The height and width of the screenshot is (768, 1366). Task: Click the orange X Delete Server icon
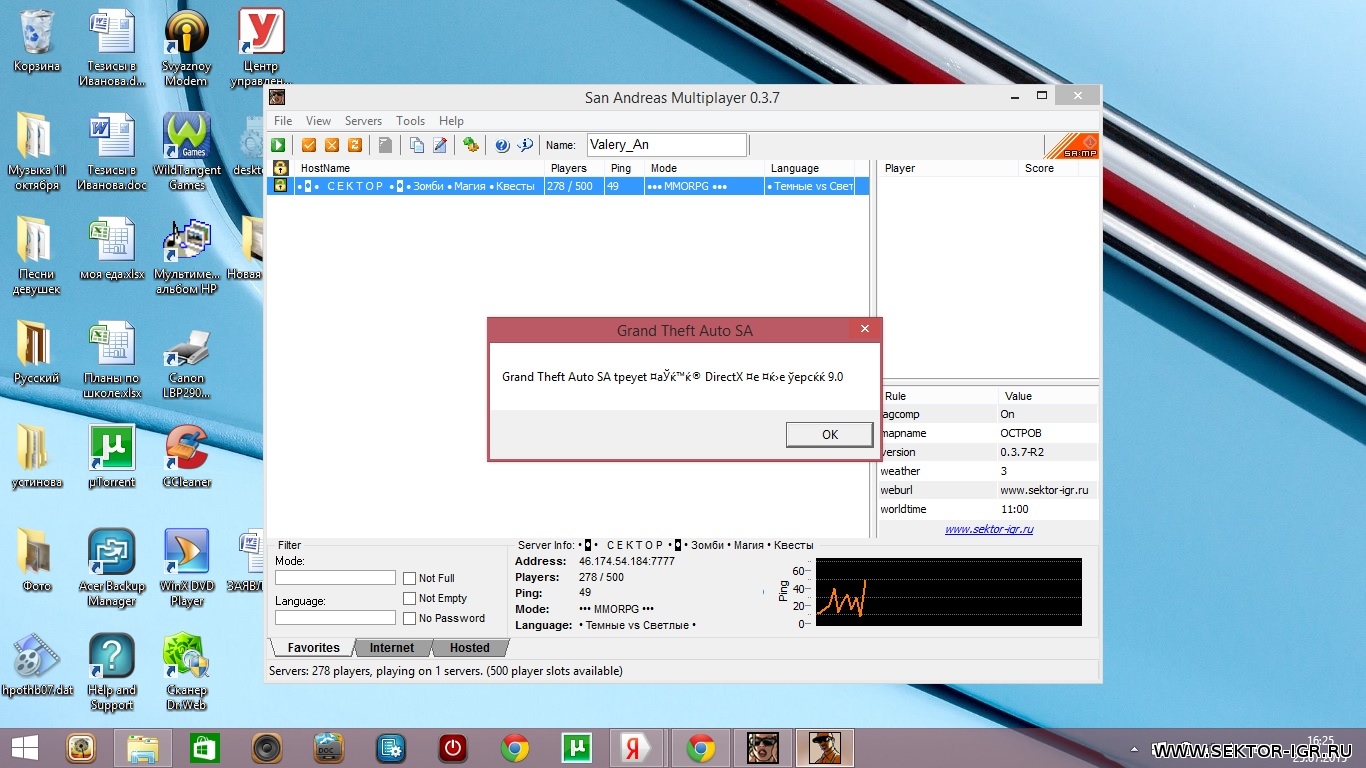pyautogui.click(x=332, y=145)
